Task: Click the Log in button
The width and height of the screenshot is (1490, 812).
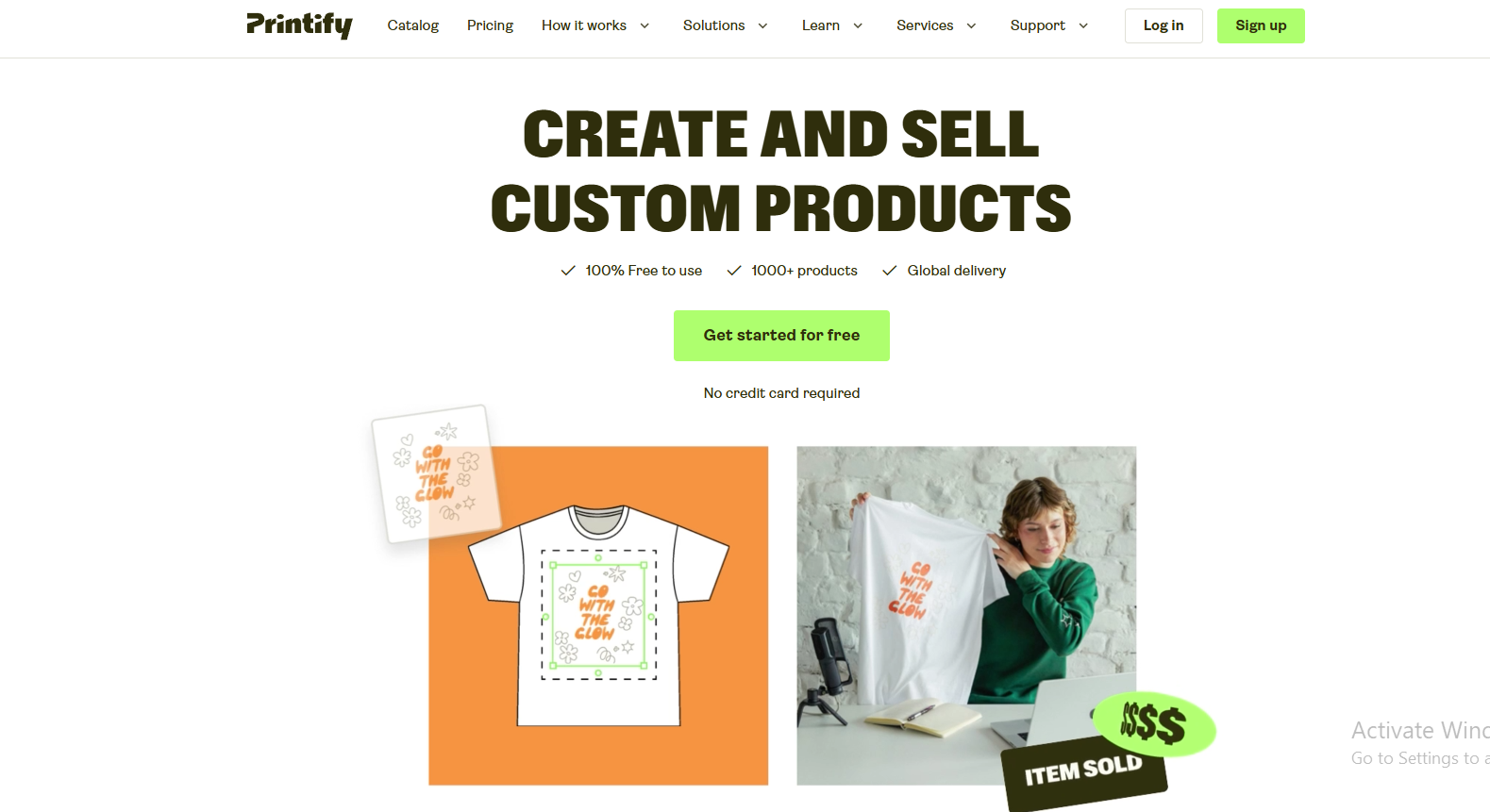Action: [1164, 25]
